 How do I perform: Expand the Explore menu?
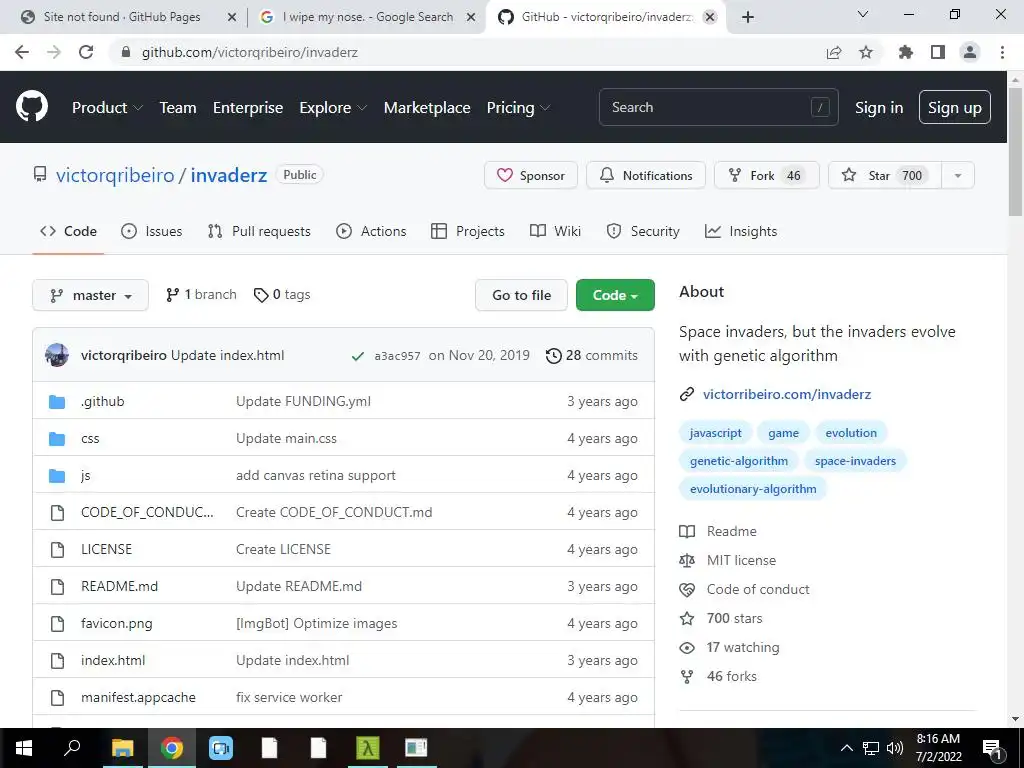(333, 108)
